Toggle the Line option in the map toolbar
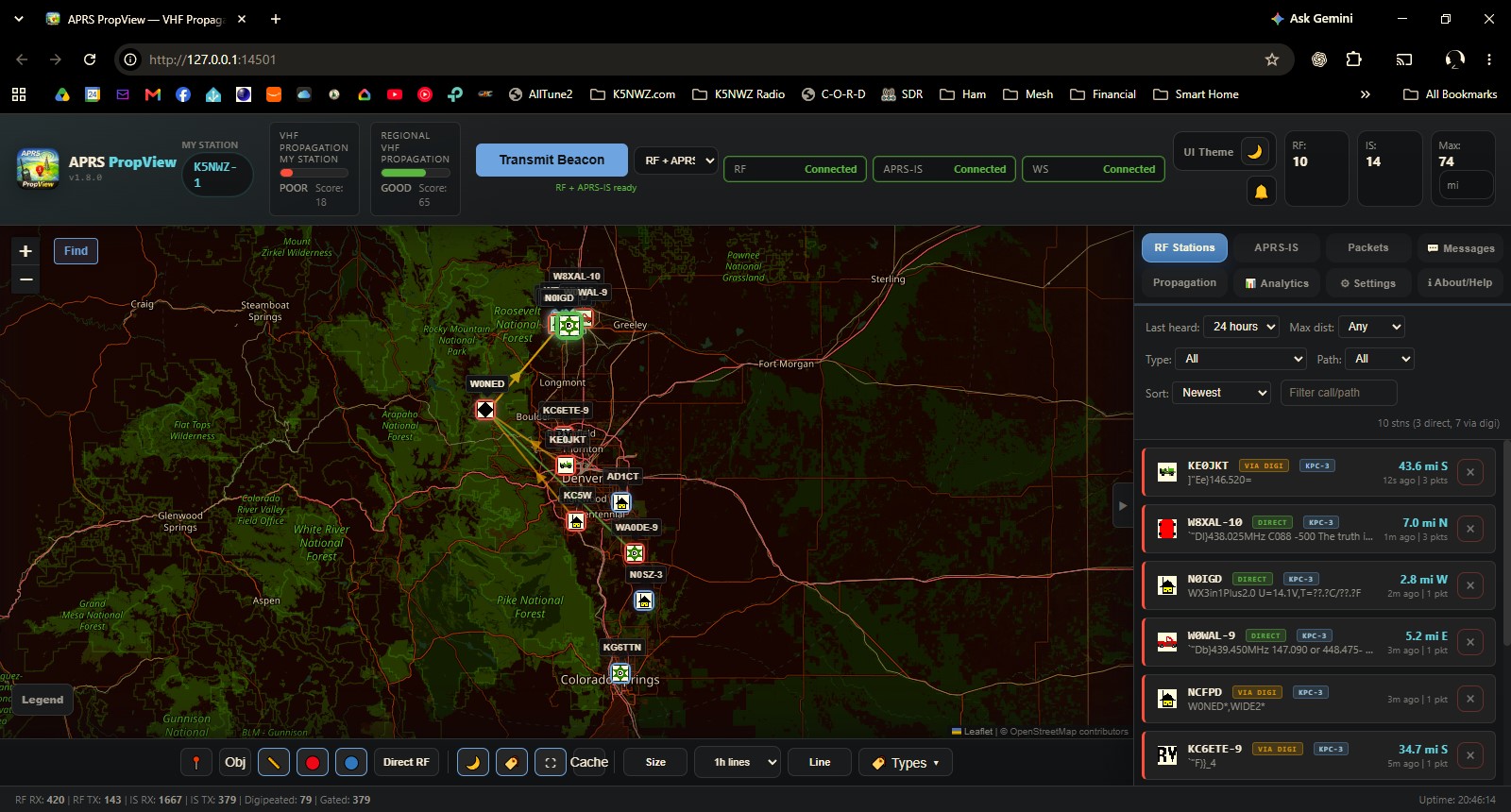 click(x=820, y=762)
